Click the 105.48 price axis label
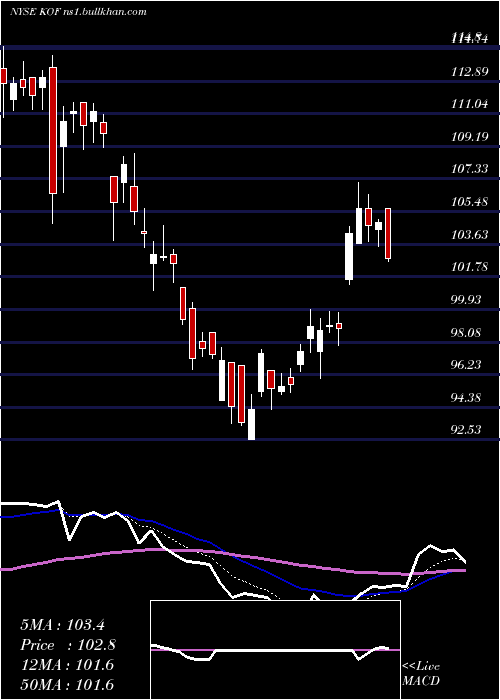 [x=470, y=202]
